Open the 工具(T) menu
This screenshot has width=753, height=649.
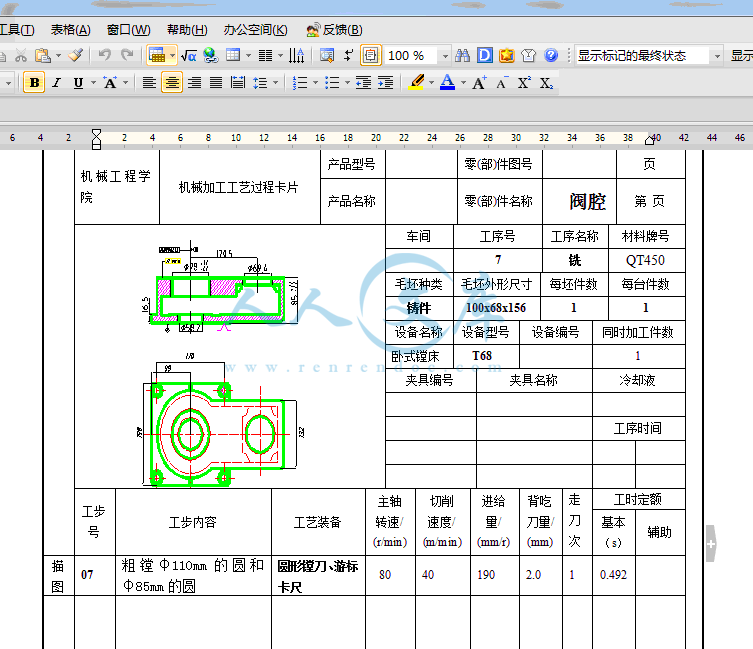(17, 30)
